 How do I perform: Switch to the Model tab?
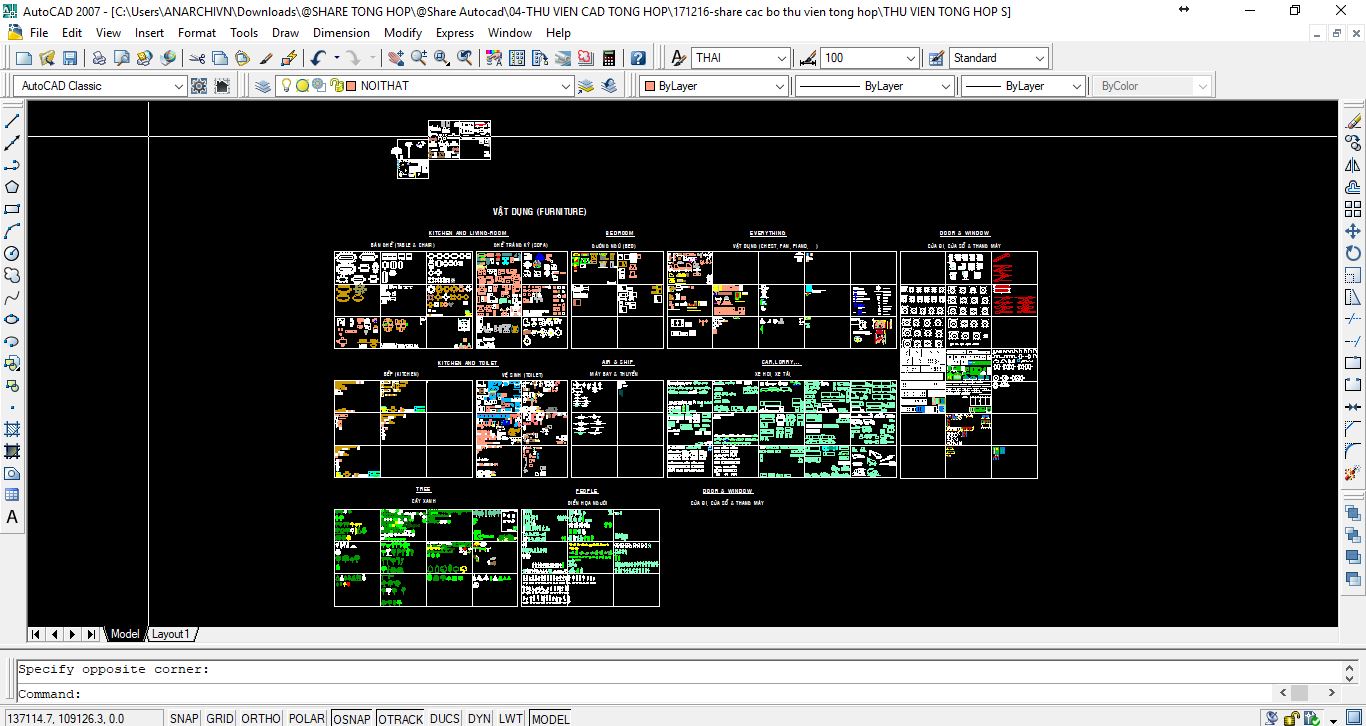coord(125,634)
